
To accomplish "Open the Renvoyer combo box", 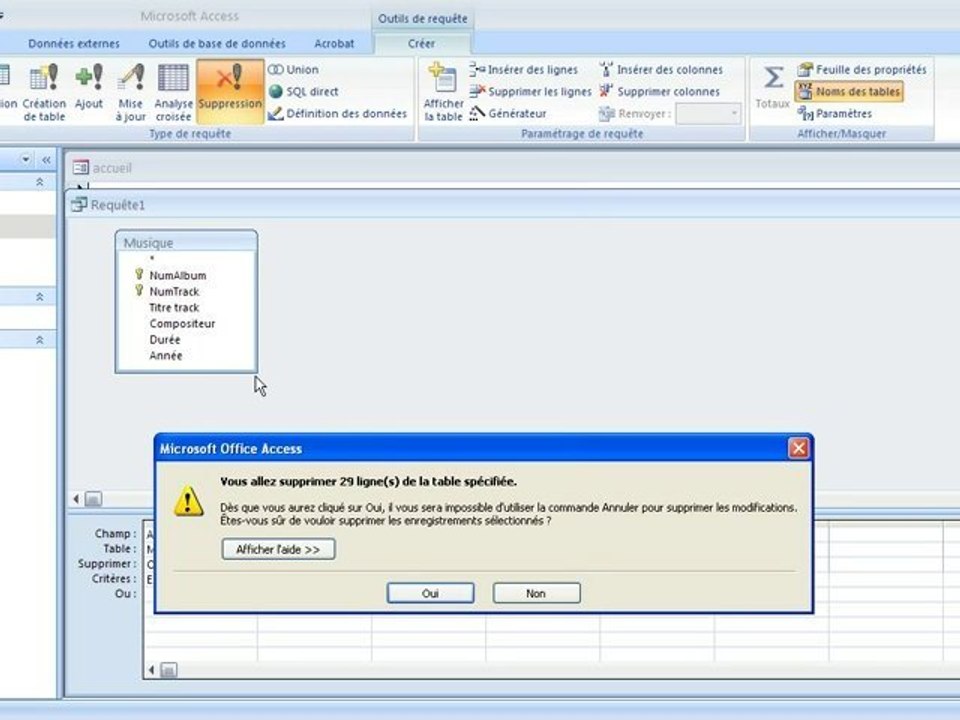I will (708, 113).
